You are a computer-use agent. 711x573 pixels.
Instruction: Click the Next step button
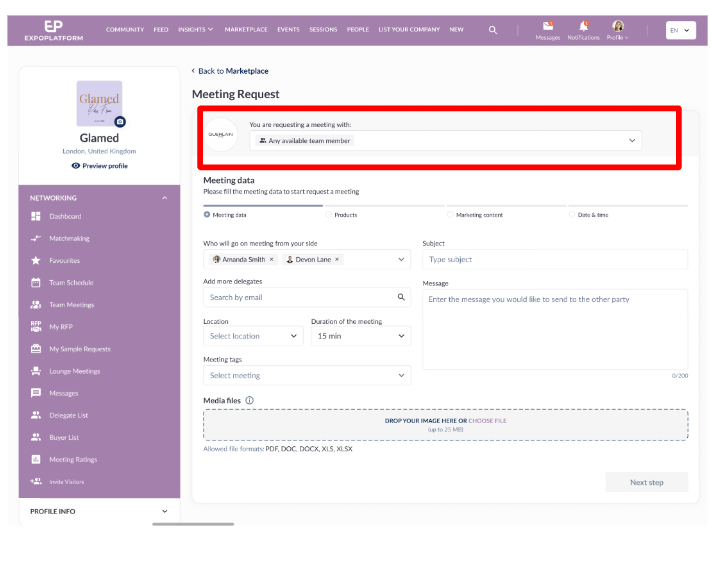point(647,482)
